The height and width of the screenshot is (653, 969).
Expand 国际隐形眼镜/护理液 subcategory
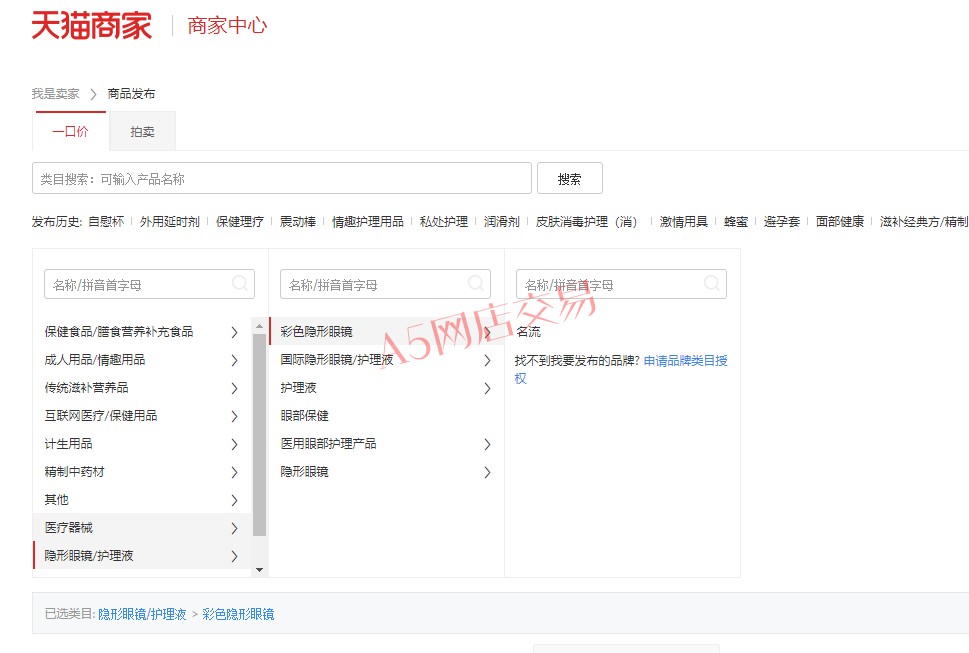487,360
